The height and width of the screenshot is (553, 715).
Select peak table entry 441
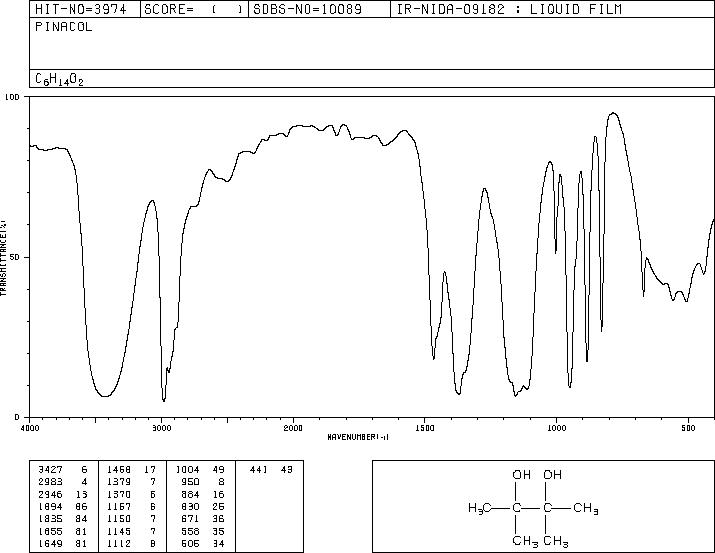tap(259, 470)
